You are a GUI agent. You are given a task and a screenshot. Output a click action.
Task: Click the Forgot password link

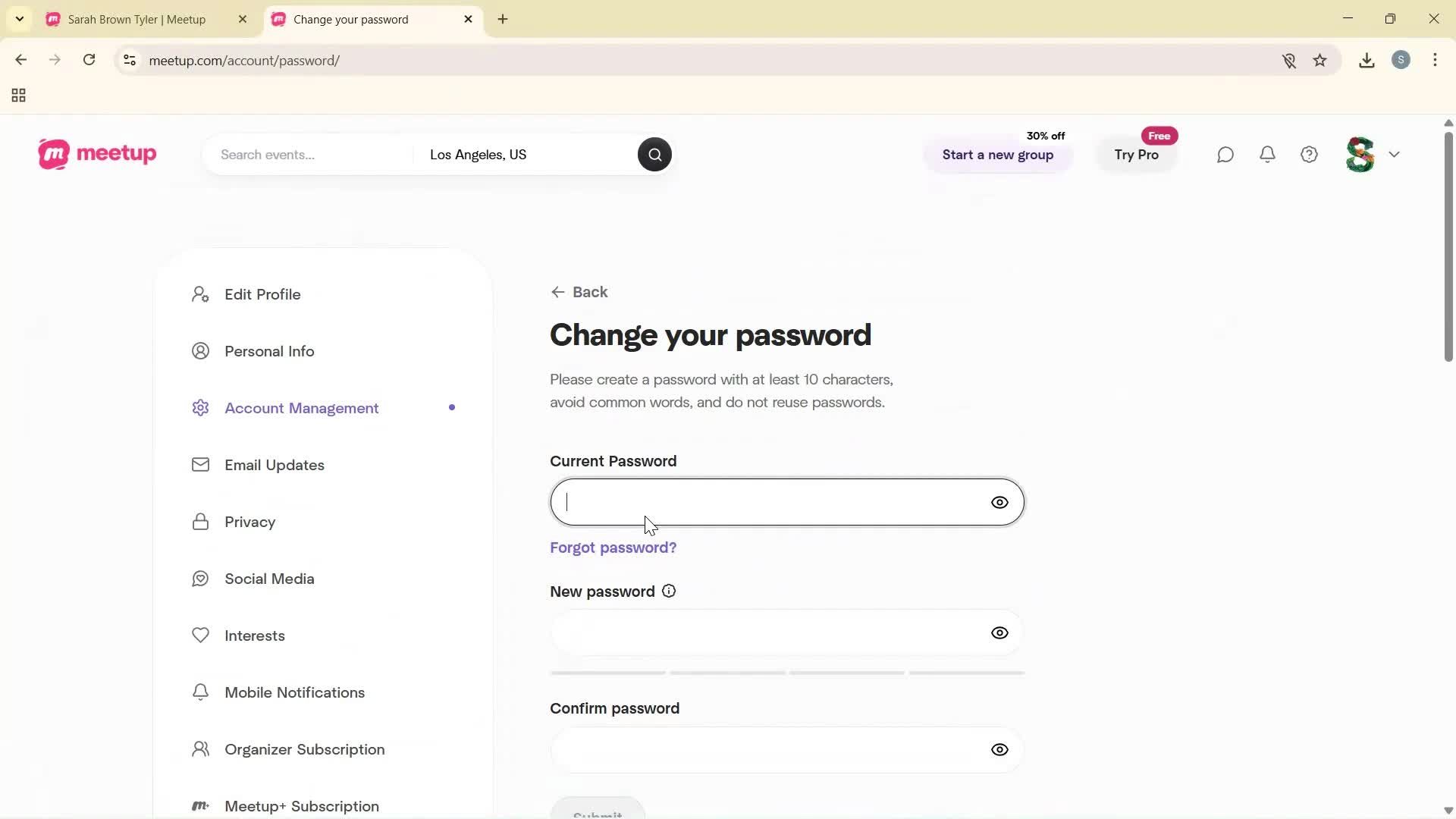613,547
